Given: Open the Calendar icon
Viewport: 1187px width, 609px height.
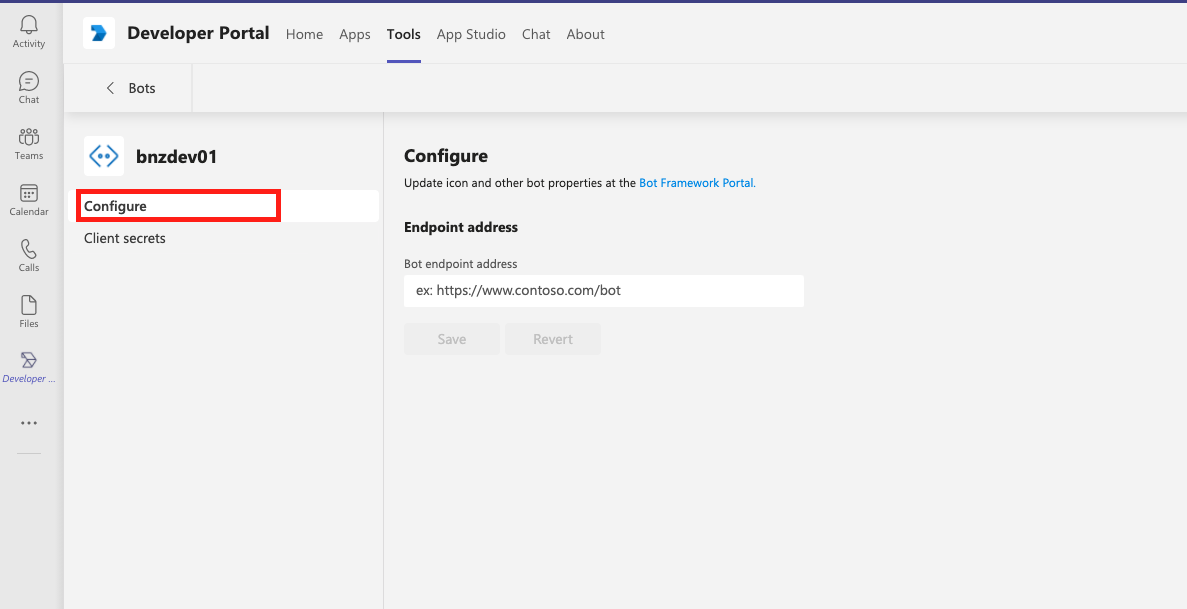Looking at the screenshot, I should pyautogui.click(x=29, y=194).
